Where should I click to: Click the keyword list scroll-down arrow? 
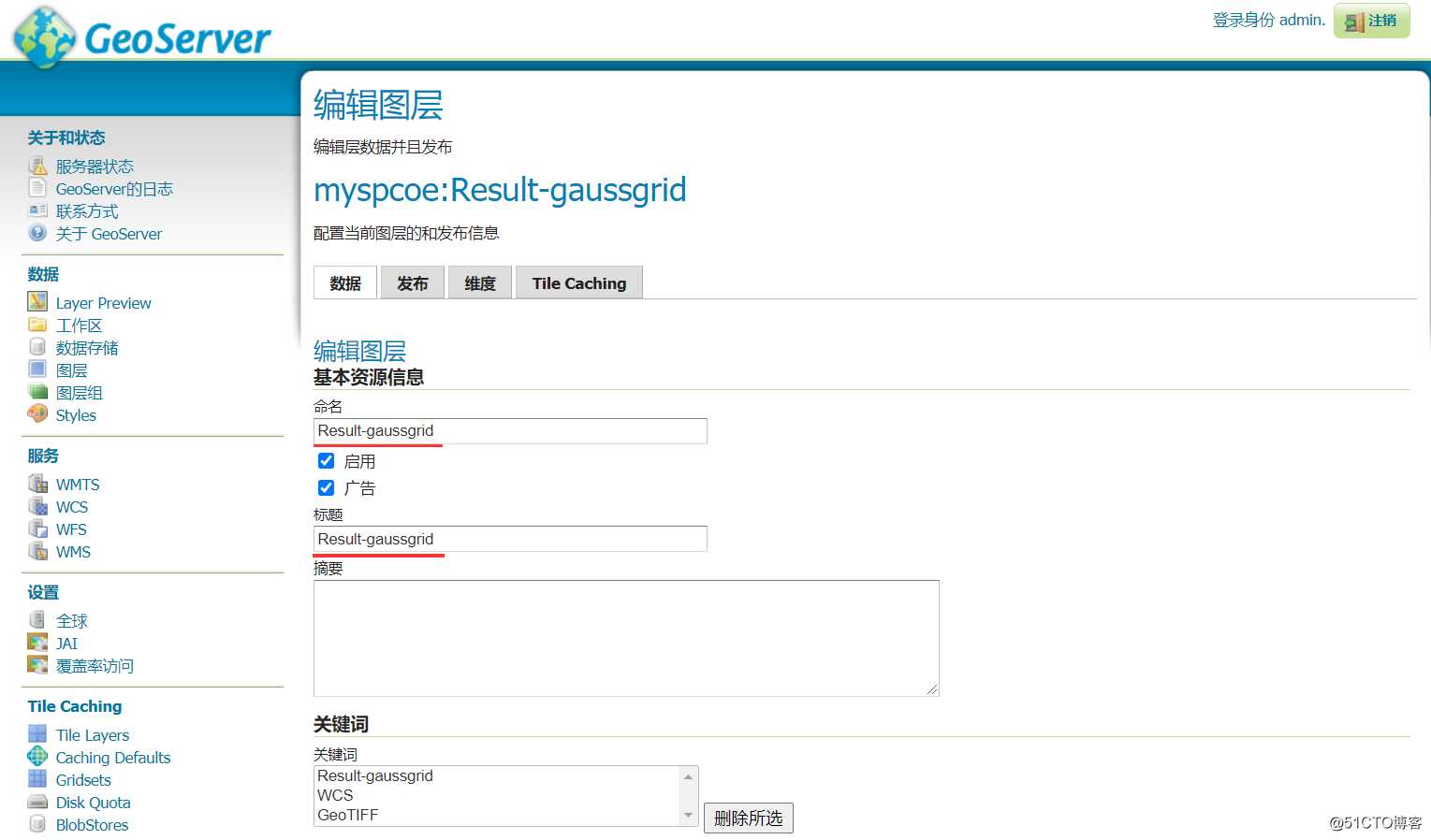689,816
